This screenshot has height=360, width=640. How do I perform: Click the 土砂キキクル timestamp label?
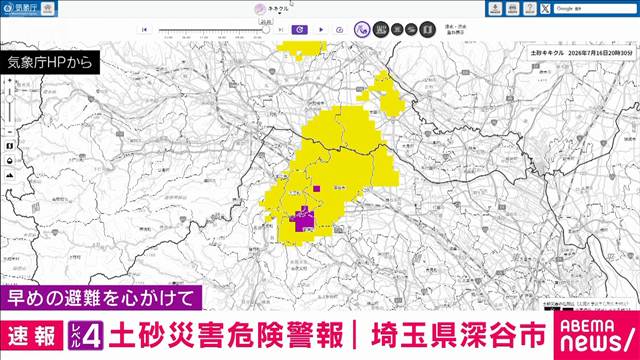pyautogui.click(x=582, y=53)
